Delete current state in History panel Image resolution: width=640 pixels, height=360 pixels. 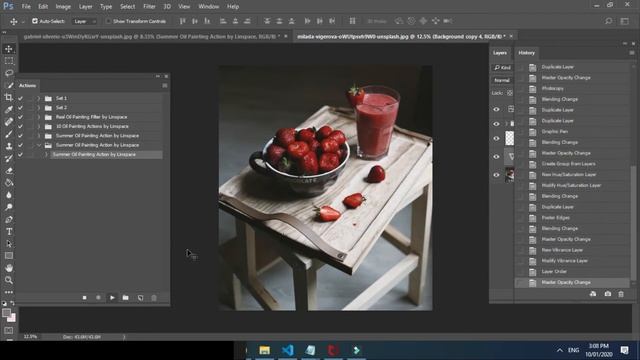pyautogui.click(x=621, y=294)
